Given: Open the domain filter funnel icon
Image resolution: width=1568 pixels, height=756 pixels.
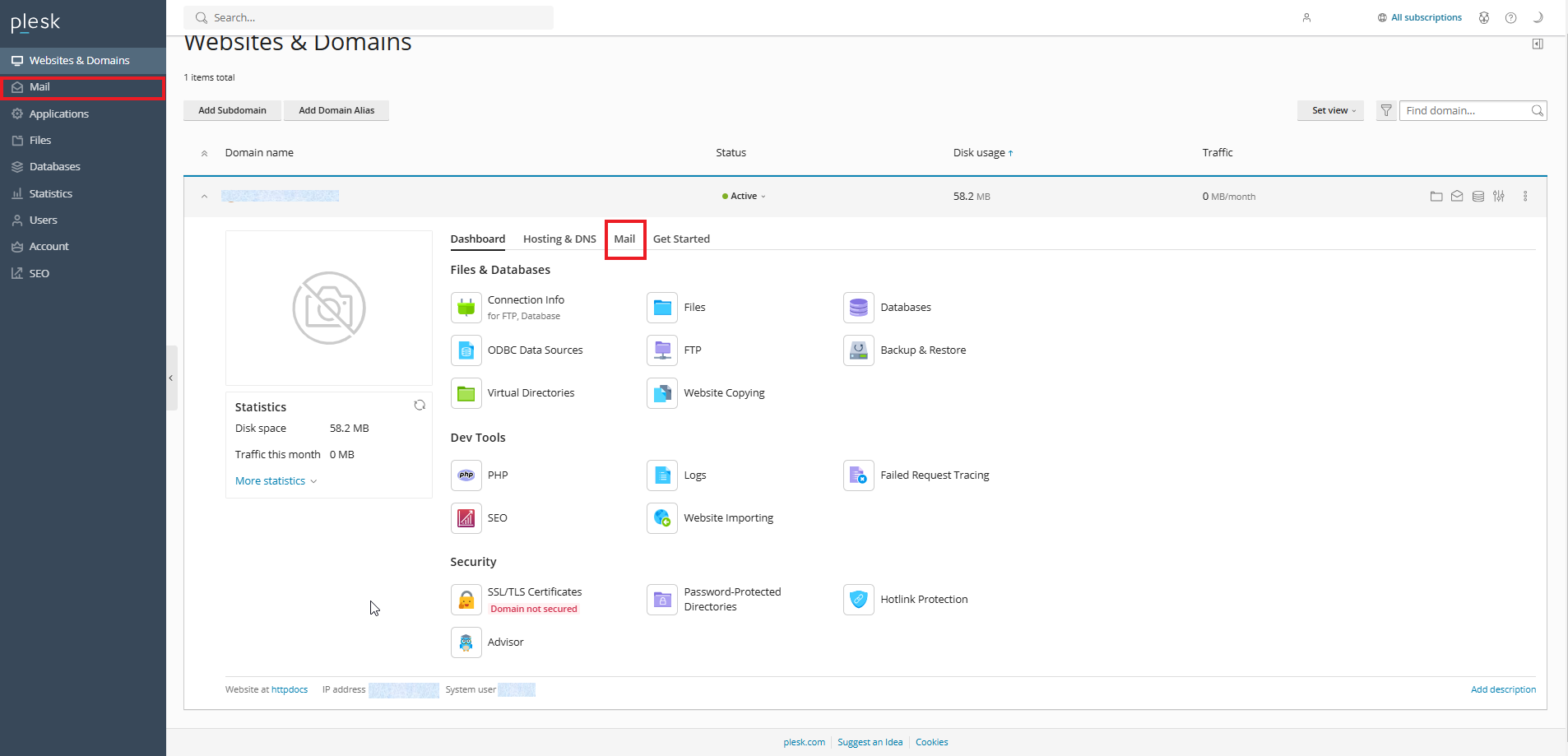Looking at the screenshot, I should coord(1386,111).
